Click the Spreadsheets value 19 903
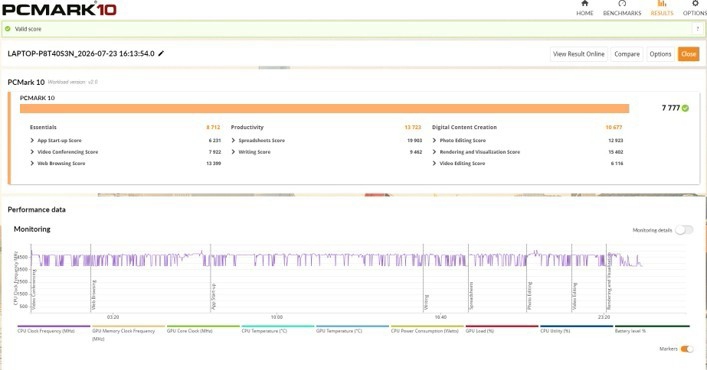 click(x=414, y=141)
